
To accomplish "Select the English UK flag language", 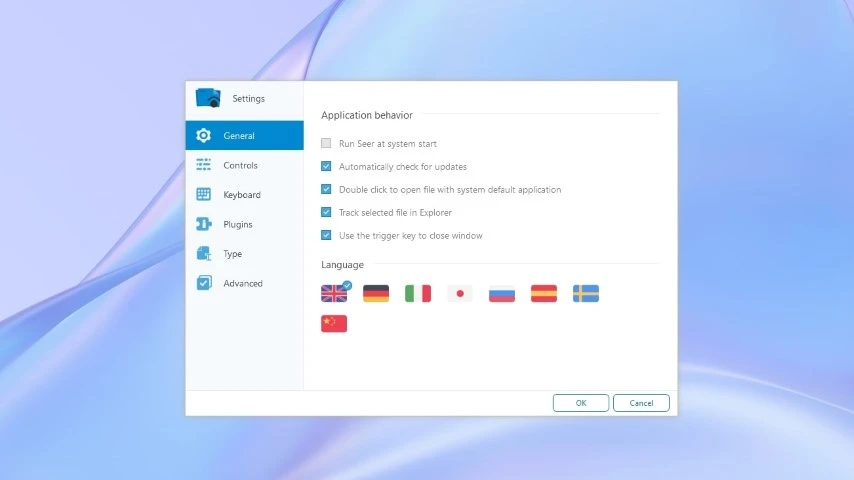I will (x=334, y=294).
